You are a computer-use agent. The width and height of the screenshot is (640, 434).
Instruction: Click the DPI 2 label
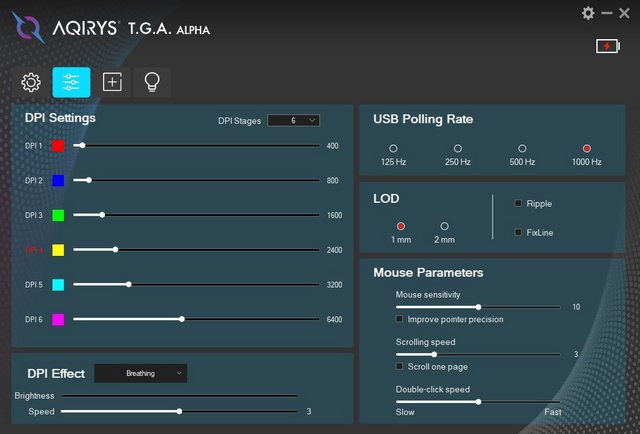[33, 180]
